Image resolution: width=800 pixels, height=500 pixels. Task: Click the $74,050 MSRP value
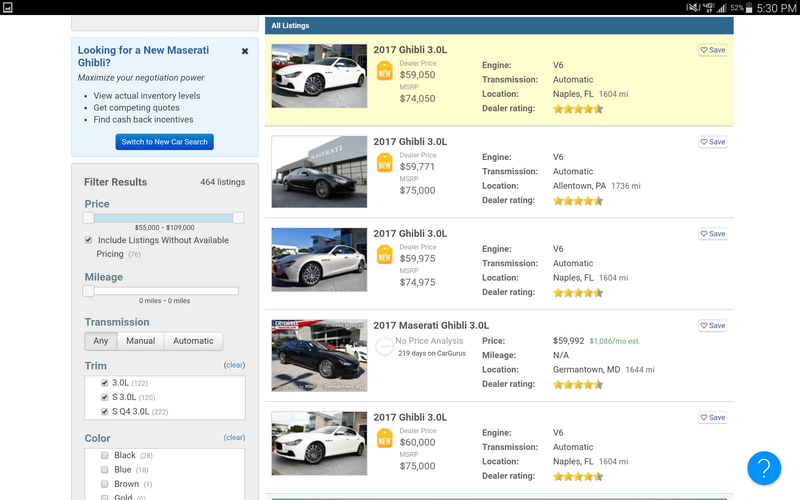[417, 98]
